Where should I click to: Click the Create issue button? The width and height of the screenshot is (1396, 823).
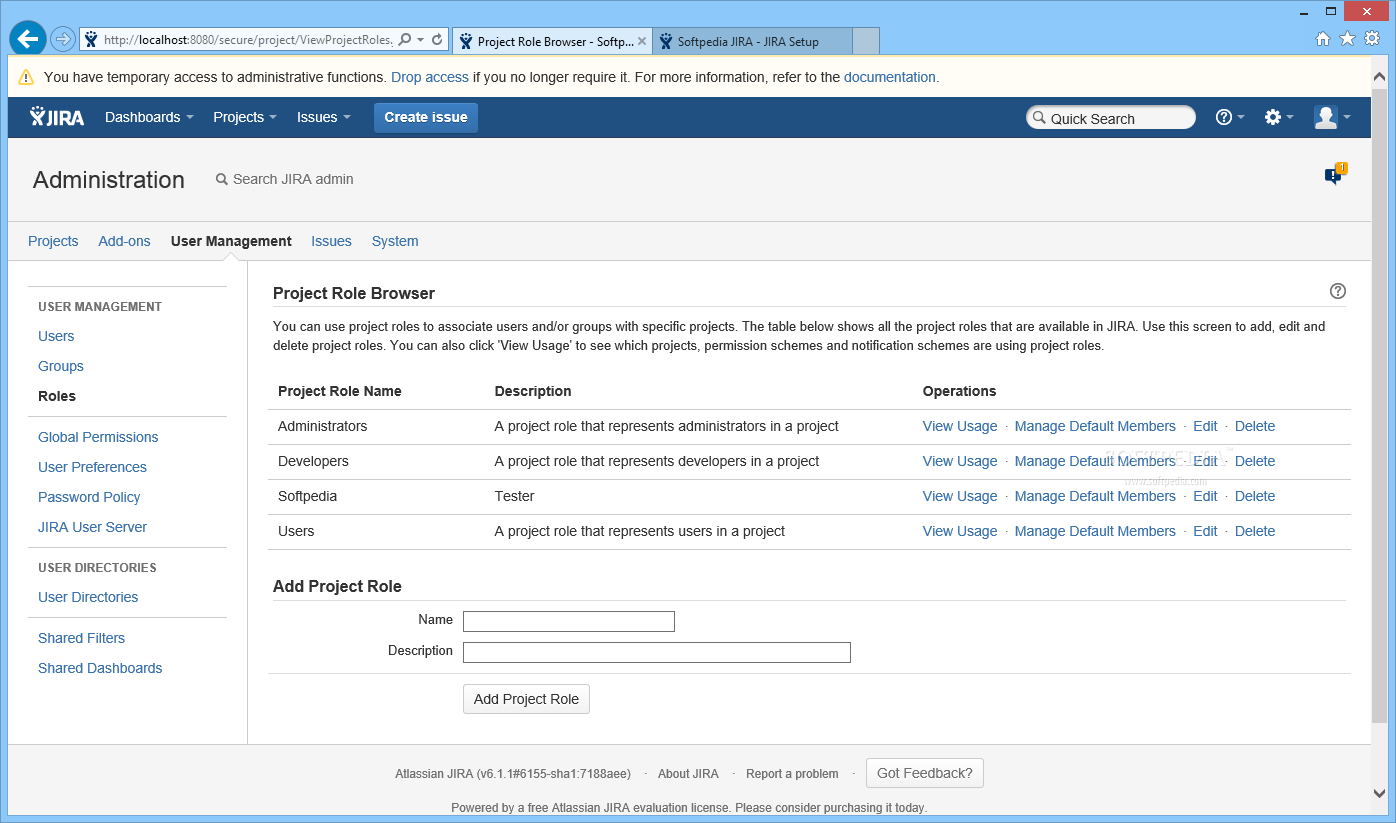coord(426,117)
